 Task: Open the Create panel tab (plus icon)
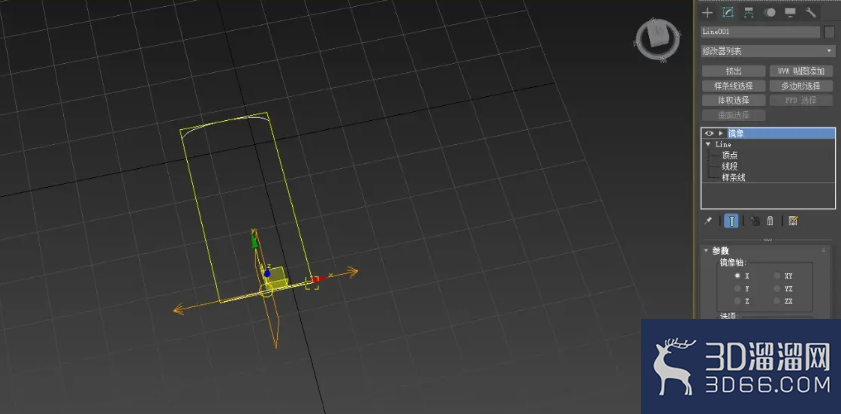707,12
